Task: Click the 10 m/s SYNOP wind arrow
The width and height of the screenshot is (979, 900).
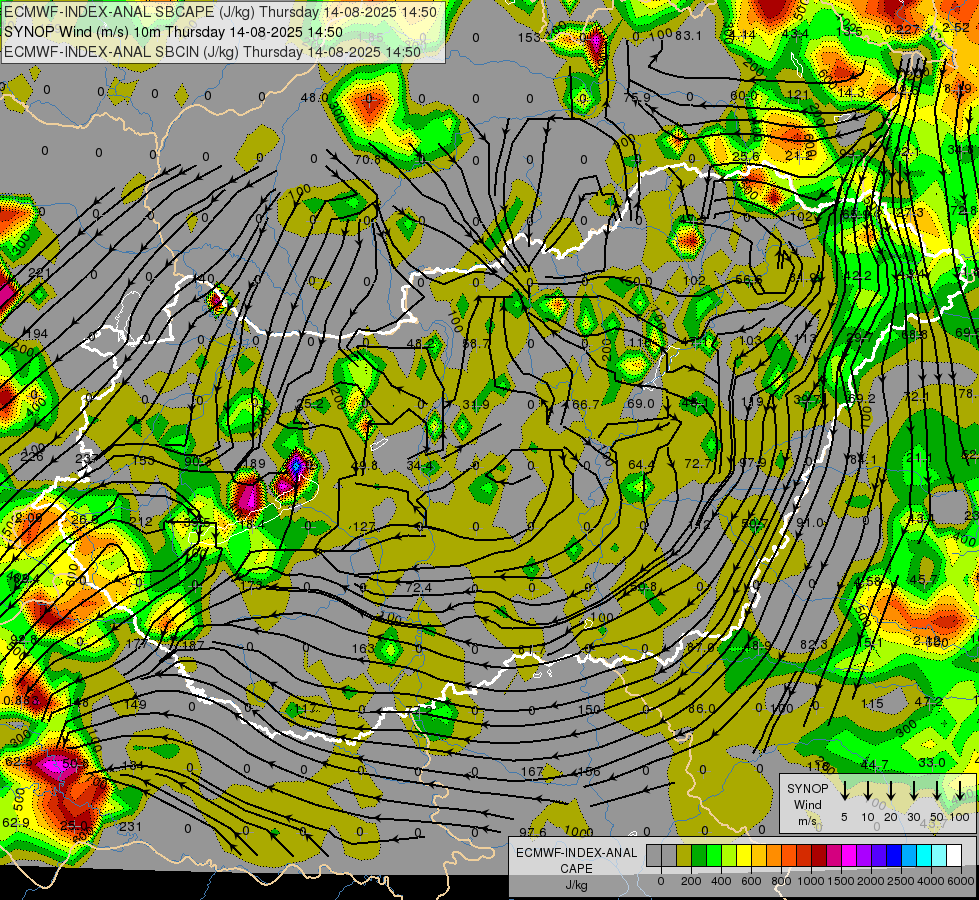Action: point(867,791)
